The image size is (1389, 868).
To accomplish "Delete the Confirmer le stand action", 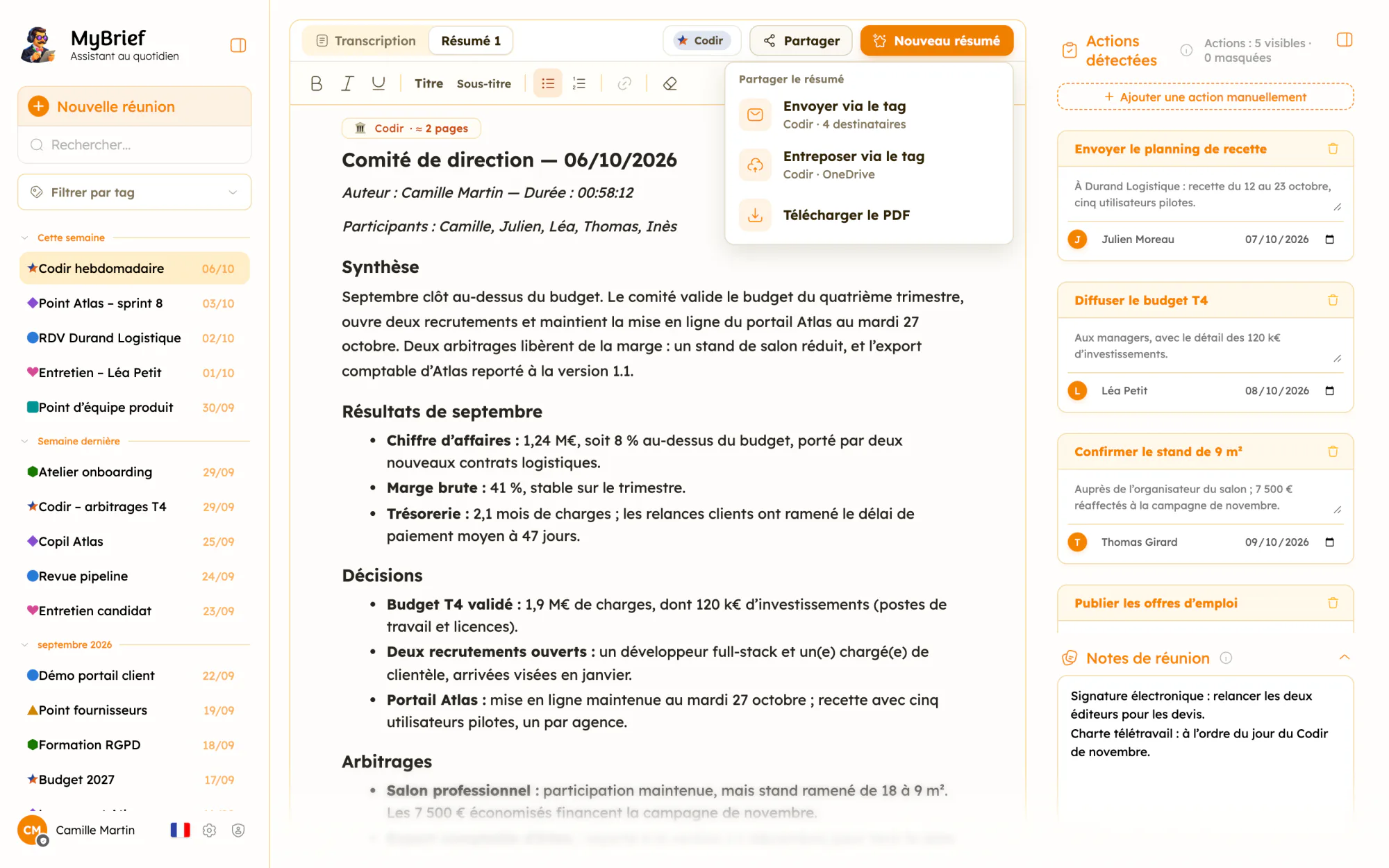I will click(1333, 451).
